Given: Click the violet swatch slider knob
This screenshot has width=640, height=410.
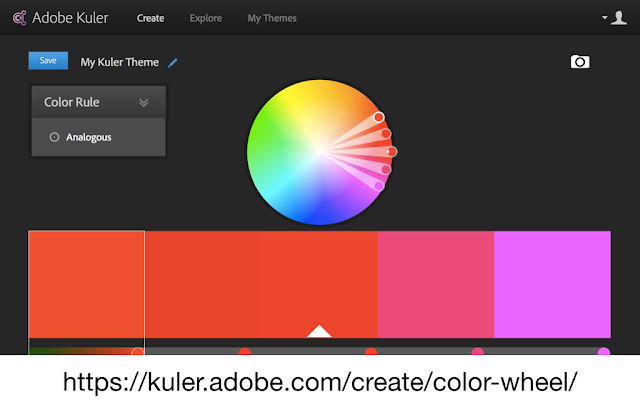Looking at the screenshot, I should (x=604, y=351).
